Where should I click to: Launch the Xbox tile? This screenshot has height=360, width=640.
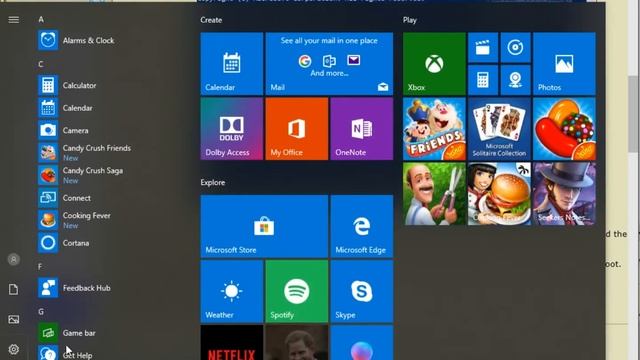[434, 64]
